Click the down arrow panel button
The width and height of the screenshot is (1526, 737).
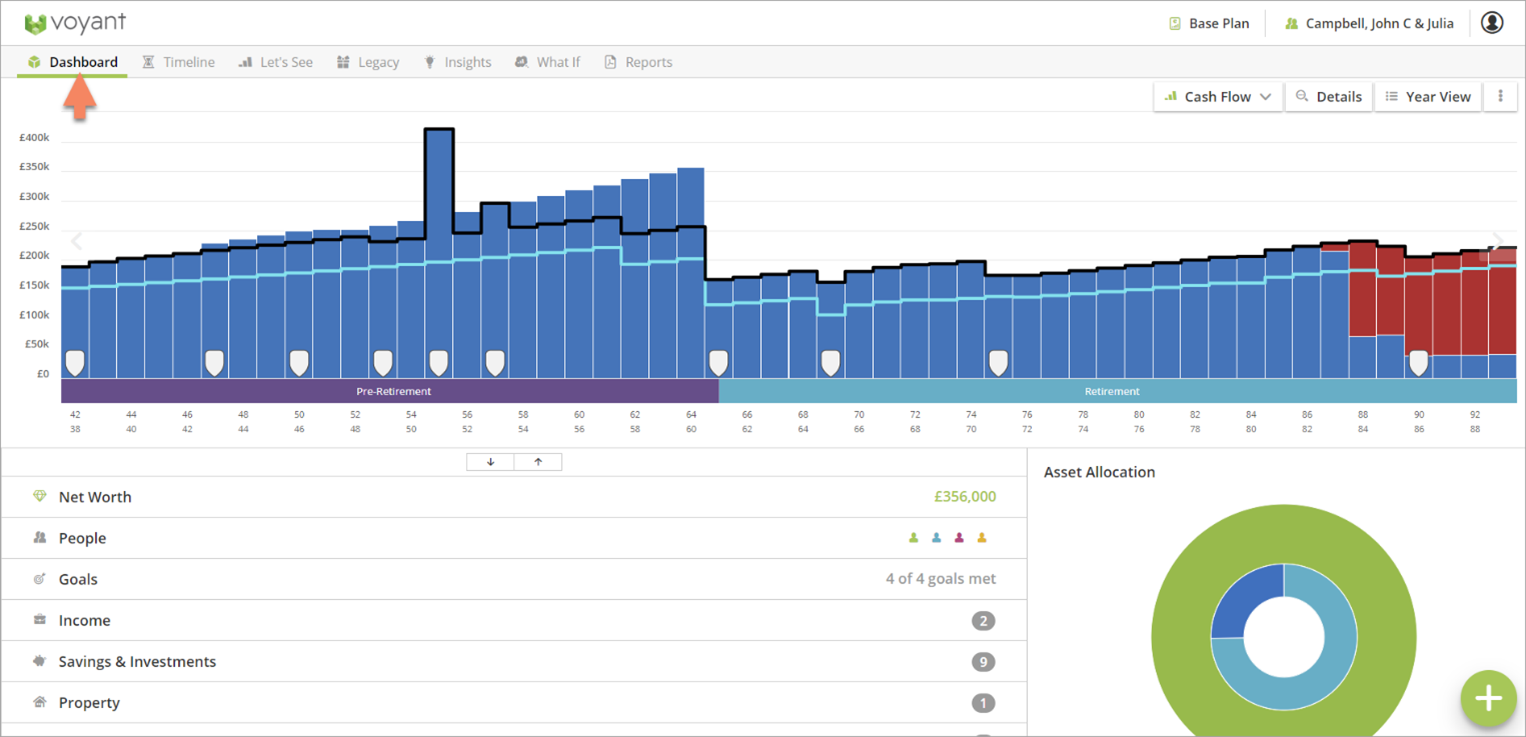click(x=490, y=462)
